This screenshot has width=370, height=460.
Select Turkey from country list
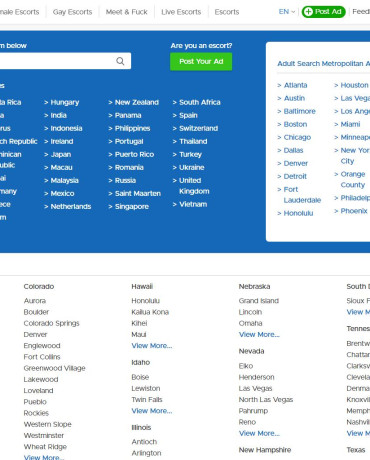tap(190, 154)
